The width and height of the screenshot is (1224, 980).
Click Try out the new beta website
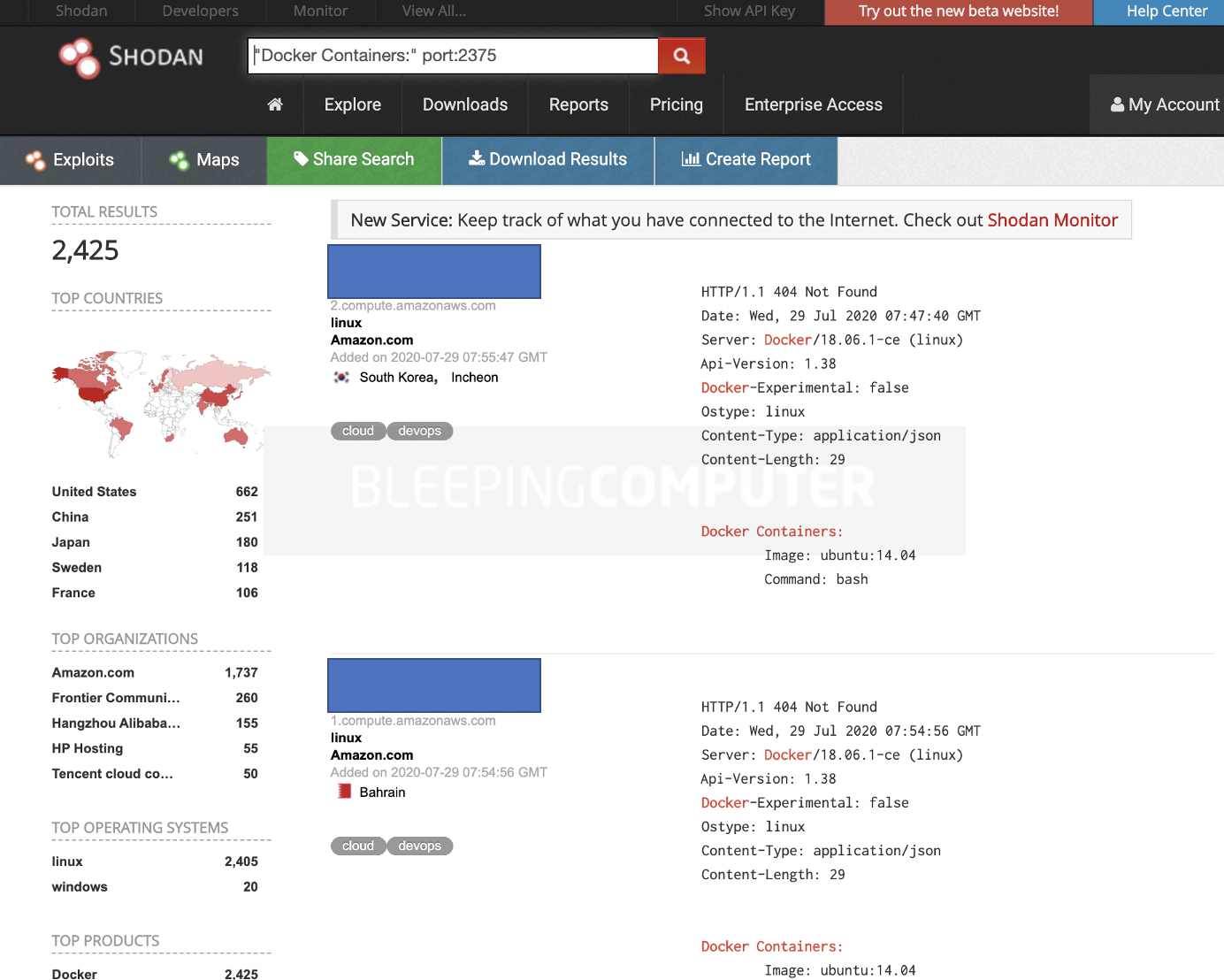[959, 11]
